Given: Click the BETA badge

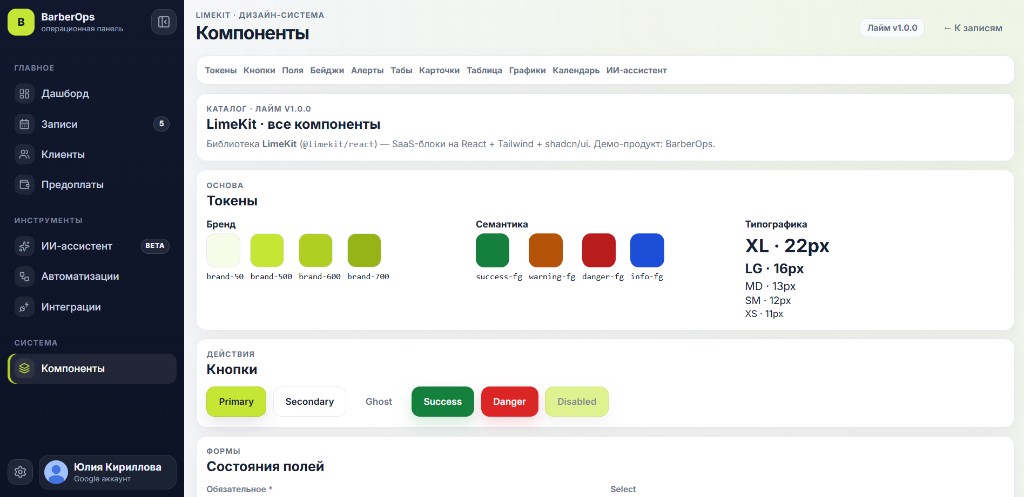Looking at the screenshot, I should [x=155, y=246].
